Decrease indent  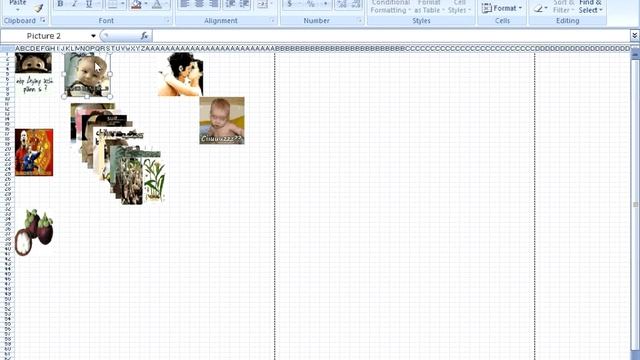[x=230, y=4]
